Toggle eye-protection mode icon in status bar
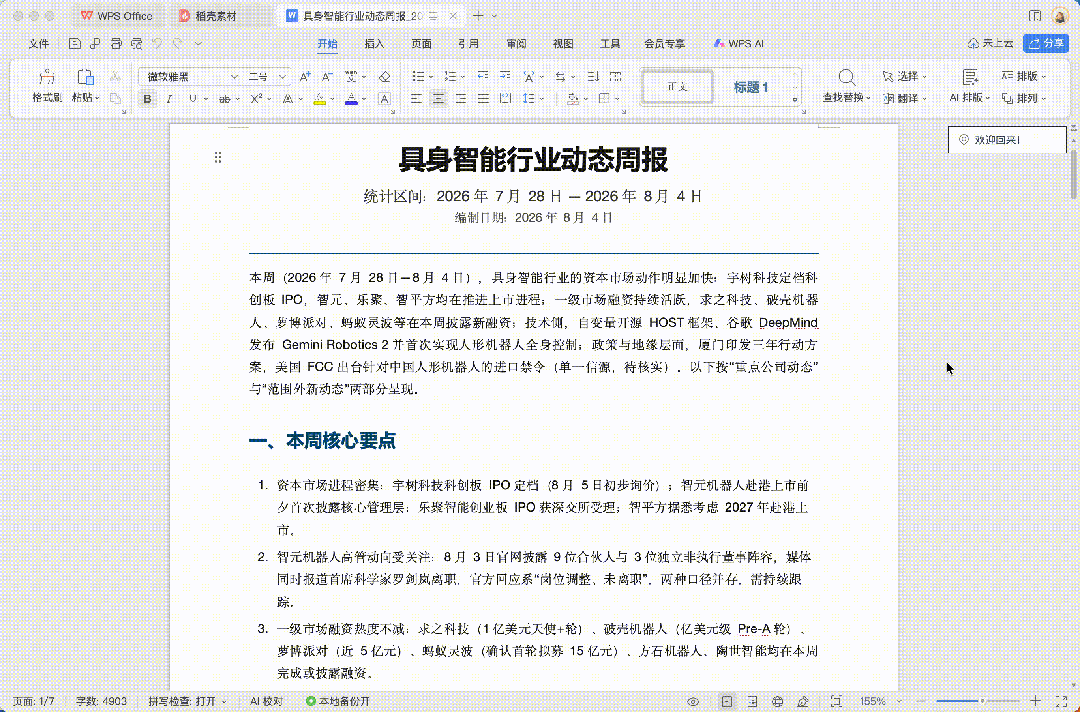1081x713 pixels. click(x=693, y=701)
